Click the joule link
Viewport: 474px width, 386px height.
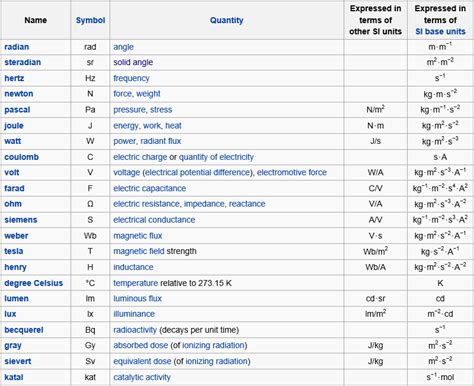[x=14, y=126]
